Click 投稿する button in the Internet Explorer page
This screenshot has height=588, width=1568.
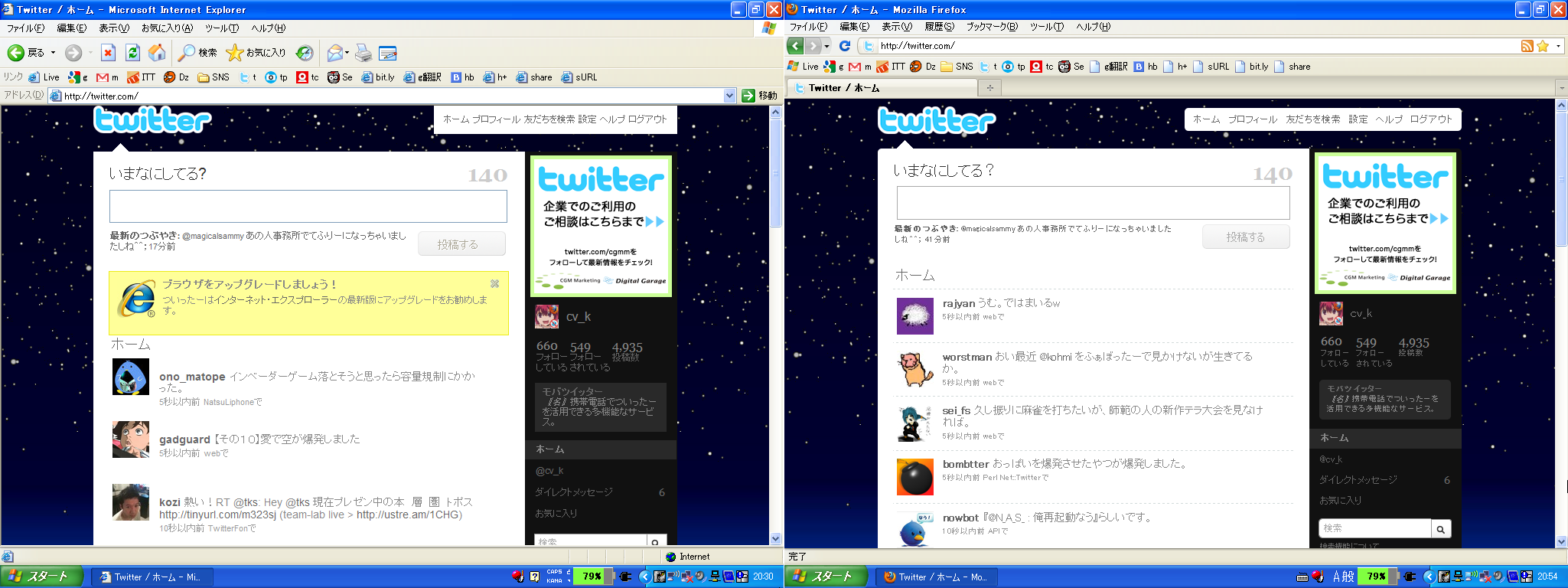pyautogui.click(x=461, y=244)
